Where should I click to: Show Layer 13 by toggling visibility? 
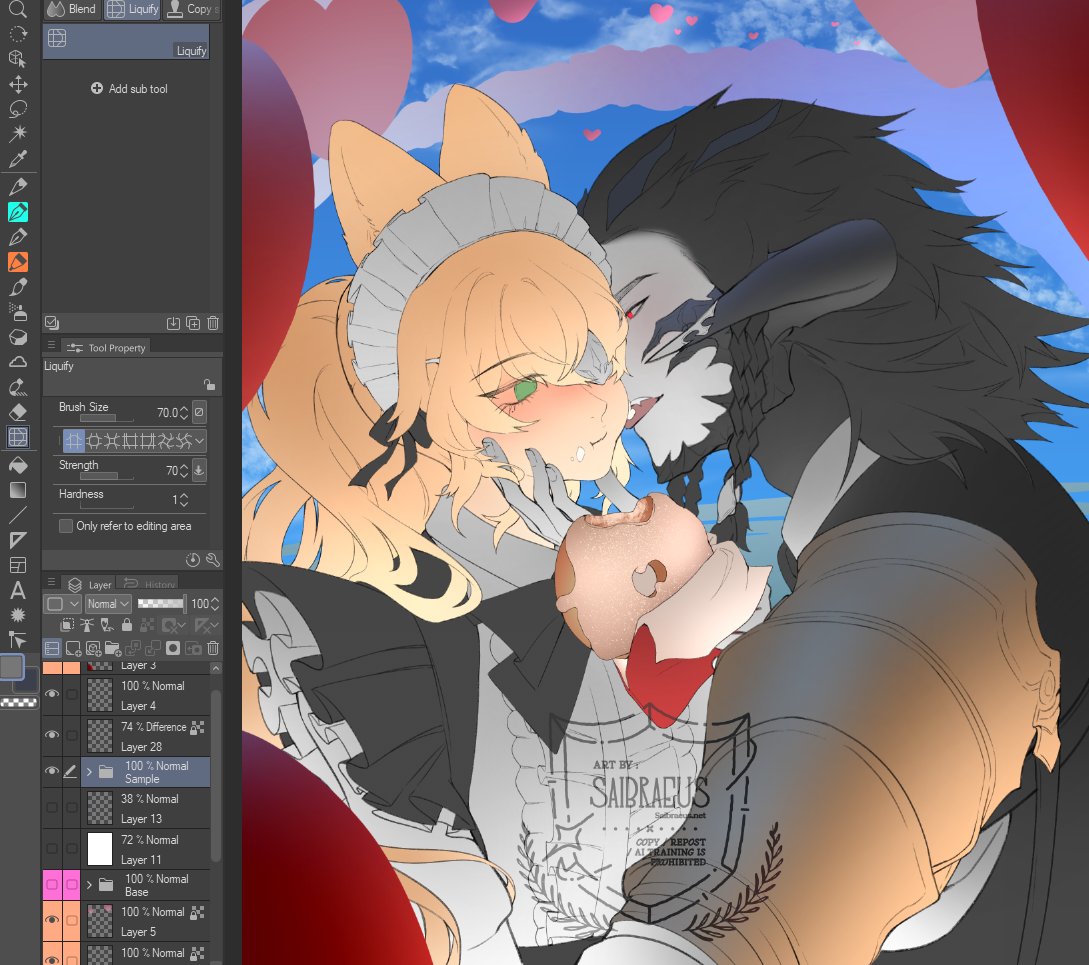52,807
